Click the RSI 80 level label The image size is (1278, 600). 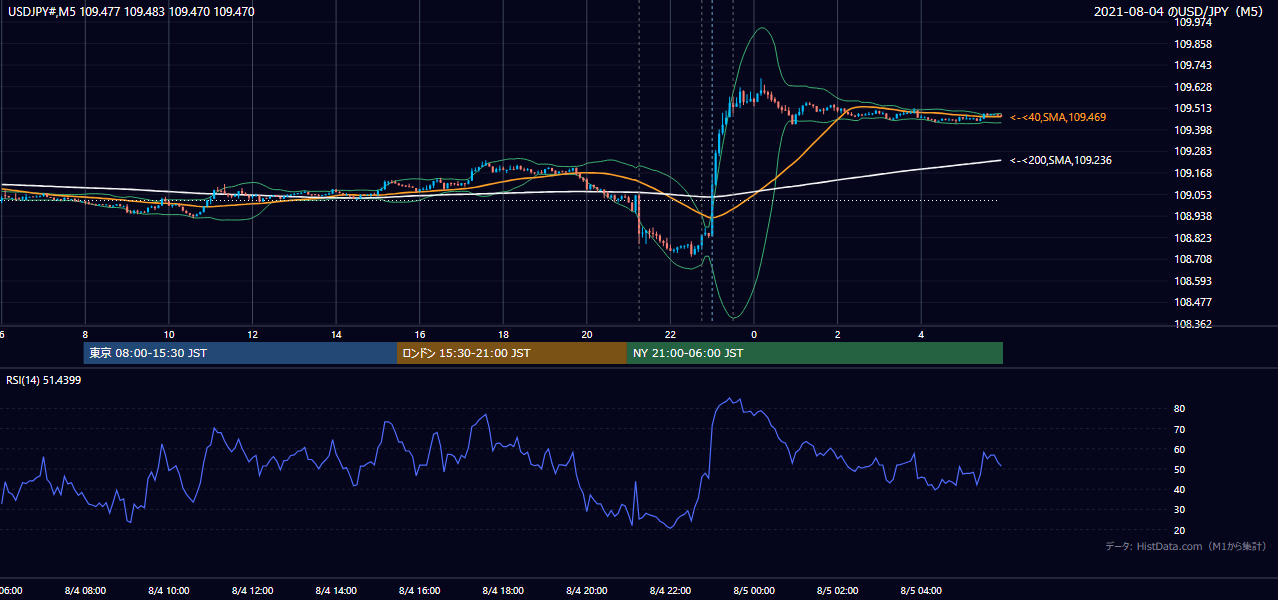[x=1180, y=409]
